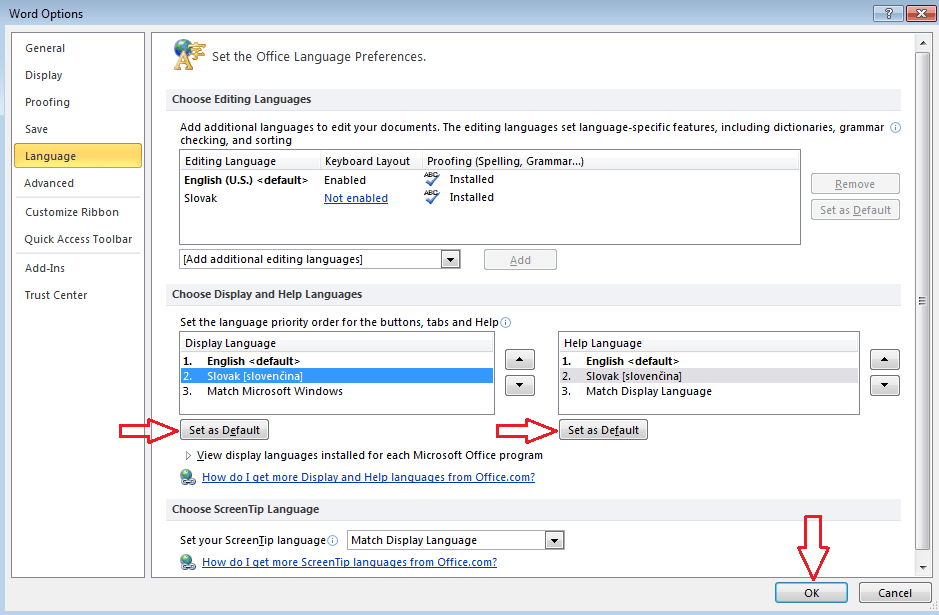The image size is (939, 615).
Task: Click the ABC proofing icon beside English (U.S.)
Action: tap(430, 179)
